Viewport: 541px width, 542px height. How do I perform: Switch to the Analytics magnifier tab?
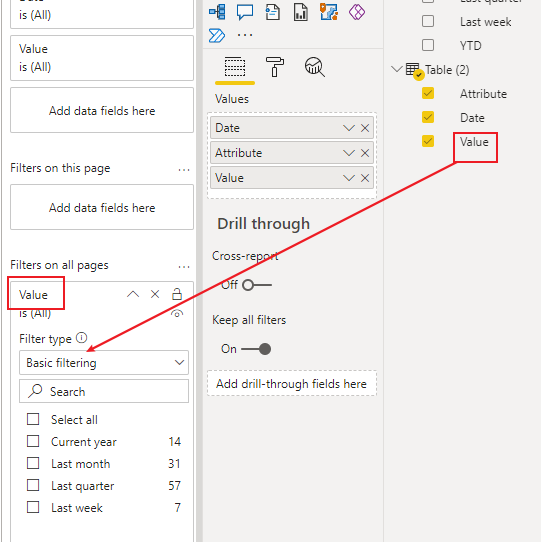pos(314,67)
